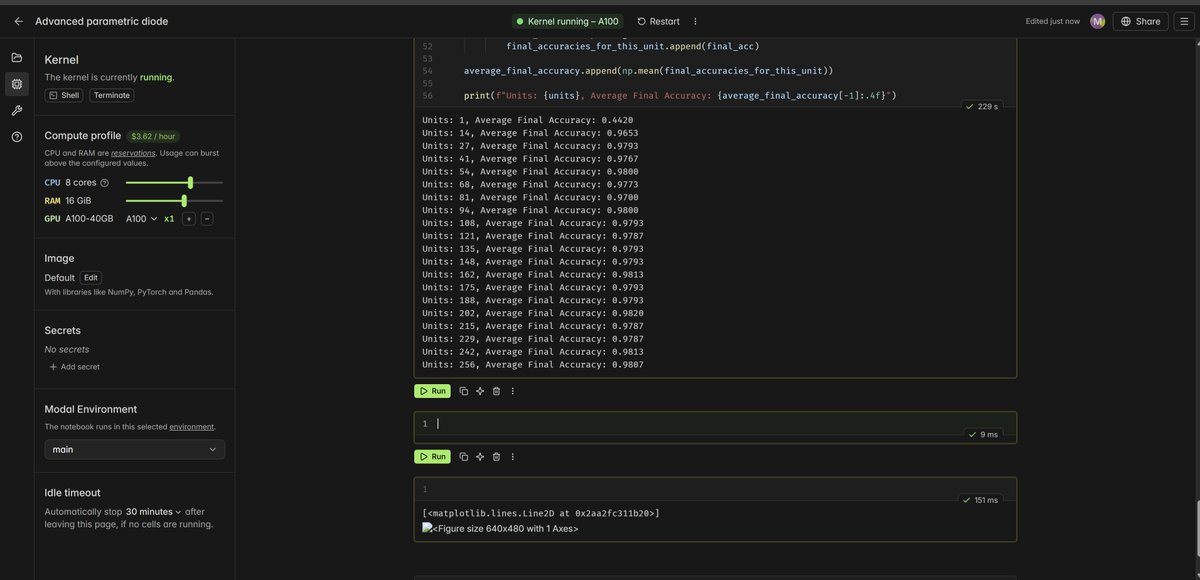Click the 229 s execution time badge

tap(982, 106)
